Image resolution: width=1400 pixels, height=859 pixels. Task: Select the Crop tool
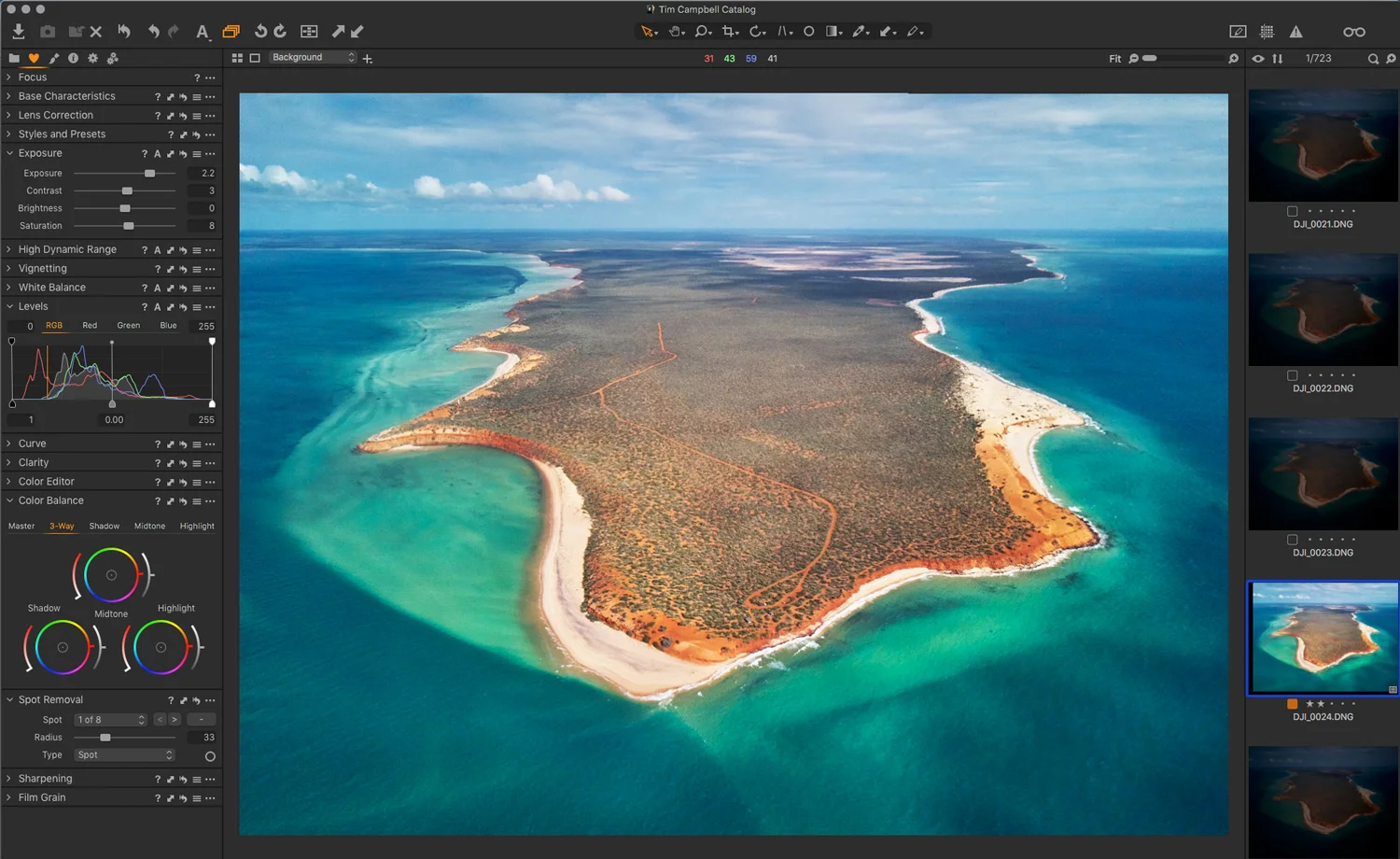click(730, 32)
